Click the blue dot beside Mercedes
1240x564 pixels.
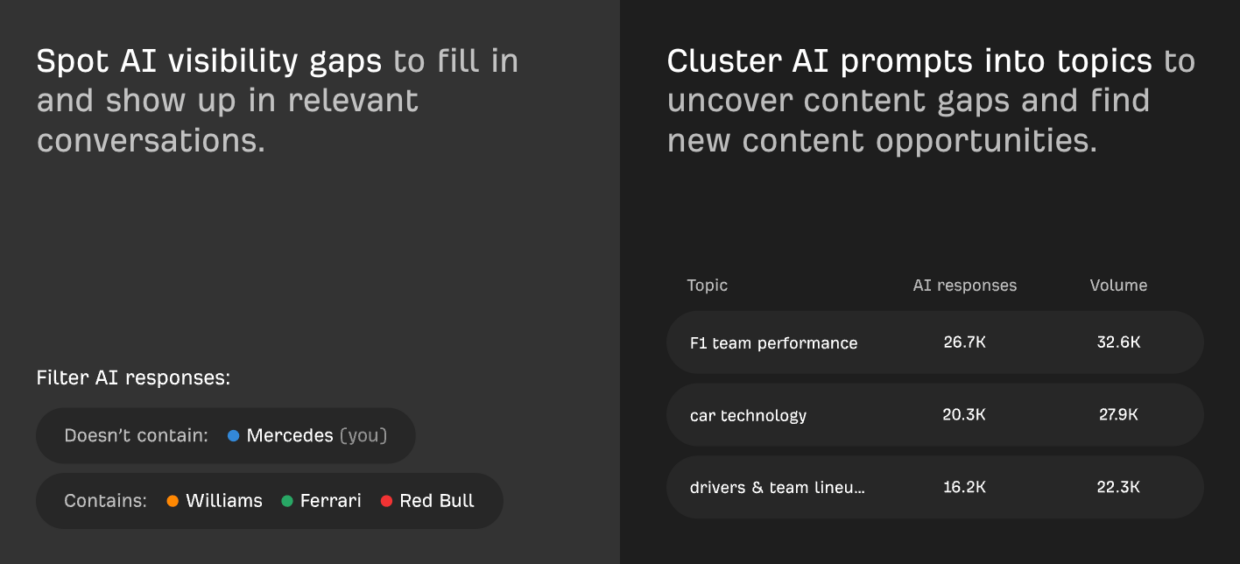tap(233, 436)
